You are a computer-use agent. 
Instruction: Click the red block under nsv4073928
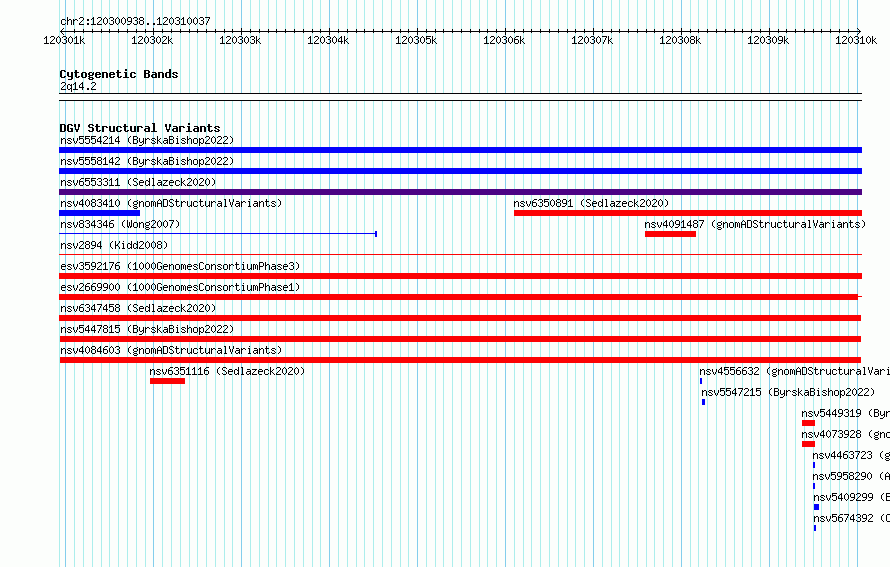808,444
